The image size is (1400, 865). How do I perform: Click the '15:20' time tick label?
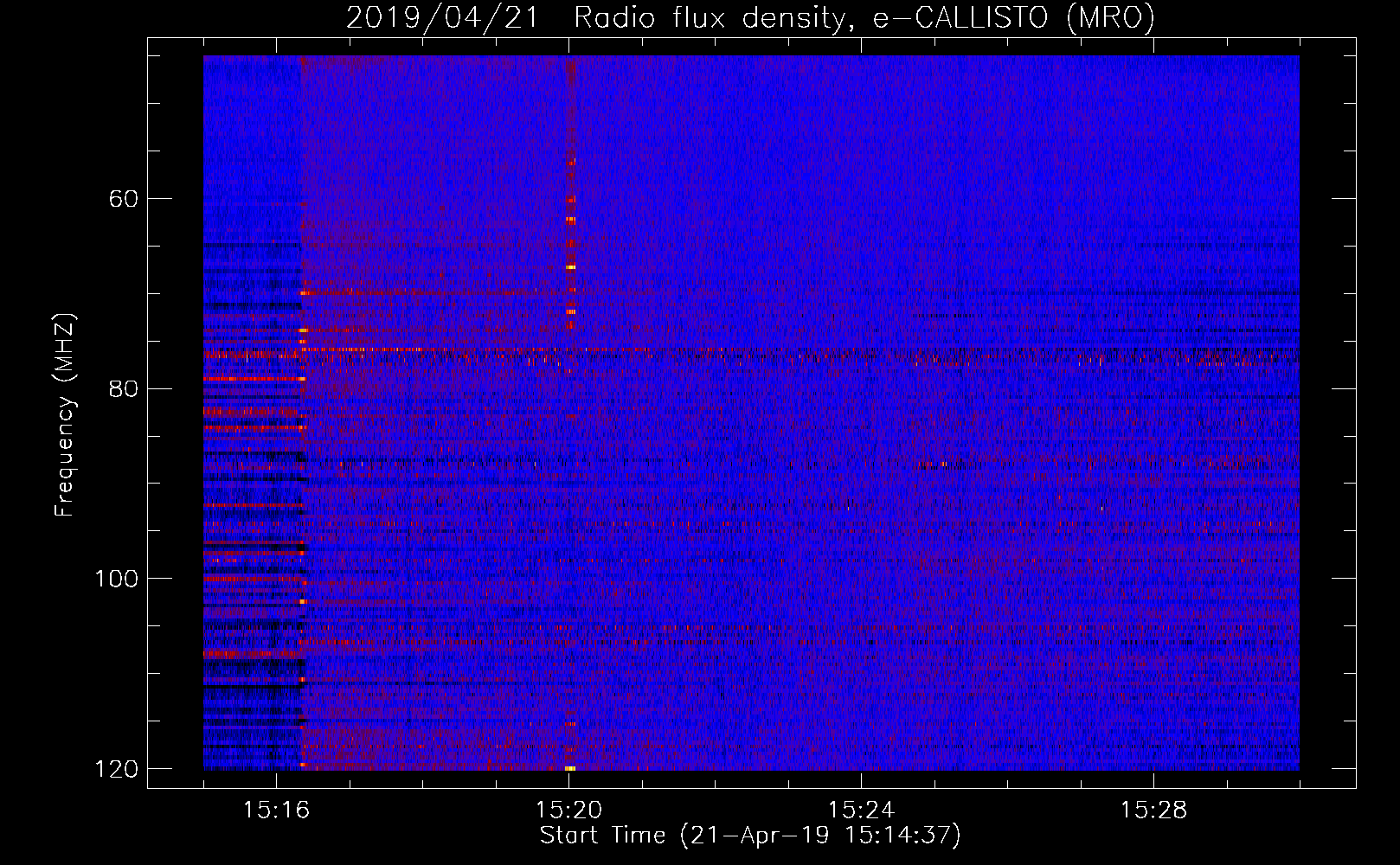click(568, 810)
